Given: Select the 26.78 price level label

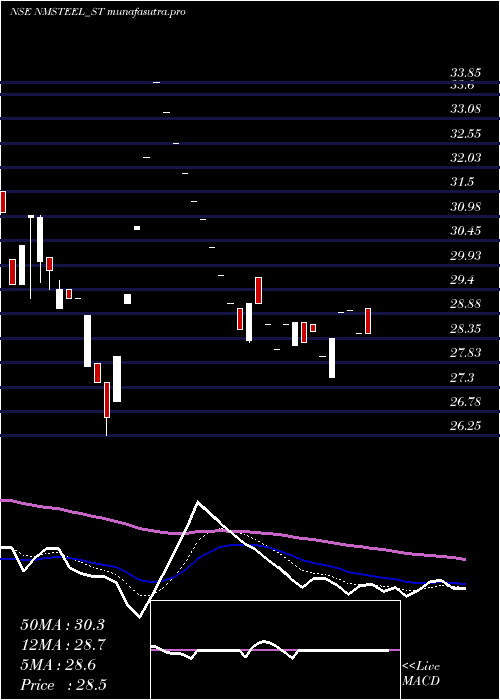Looking at the screenshot, I should (465, 402).
